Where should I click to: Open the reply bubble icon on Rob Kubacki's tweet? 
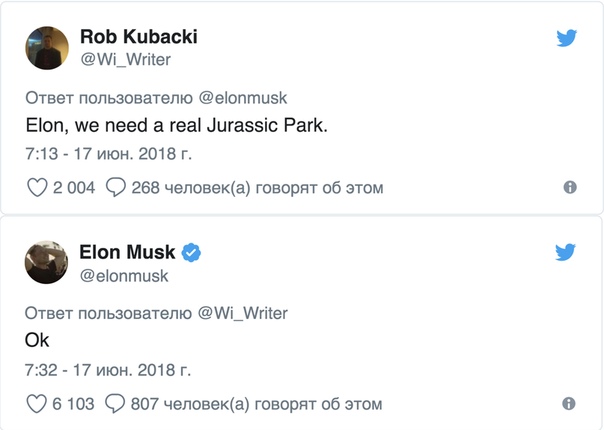116,188
